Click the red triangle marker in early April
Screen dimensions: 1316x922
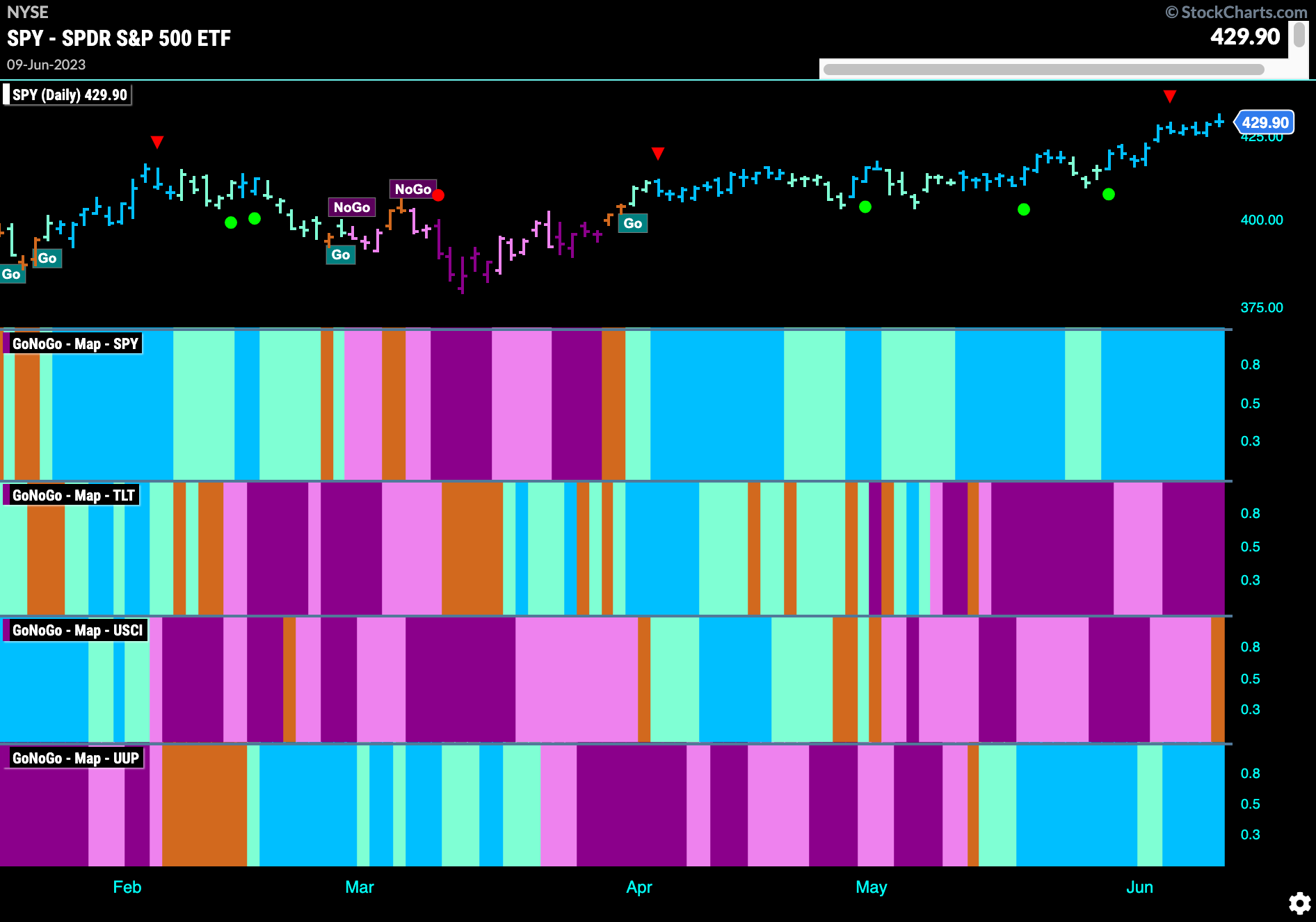[x=658, y=153]
